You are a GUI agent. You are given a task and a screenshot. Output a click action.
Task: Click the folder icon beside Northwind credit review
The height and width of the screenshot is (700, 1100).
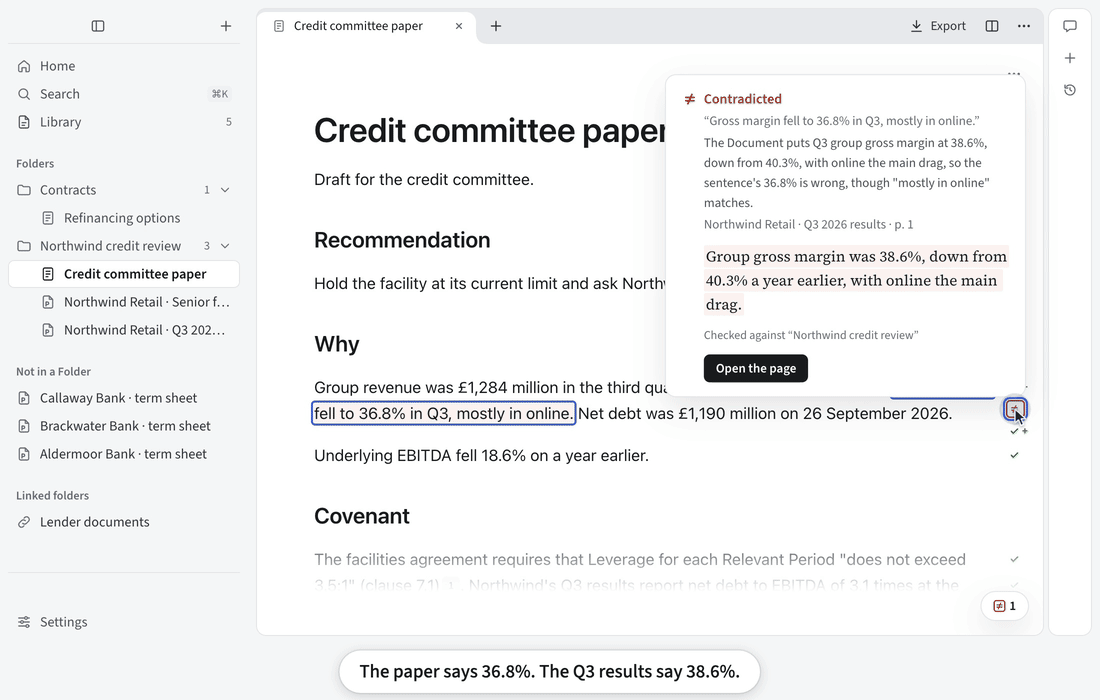[x=24, y=246]
